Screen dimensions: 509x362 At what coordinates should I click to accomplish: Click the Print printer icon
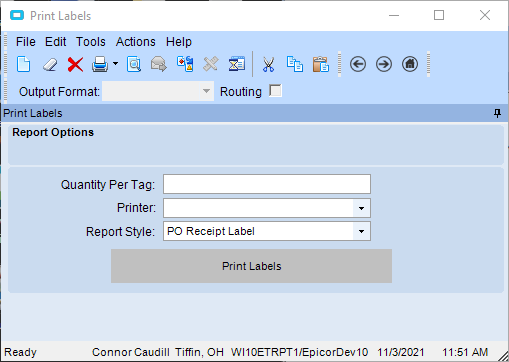(100, 64)
